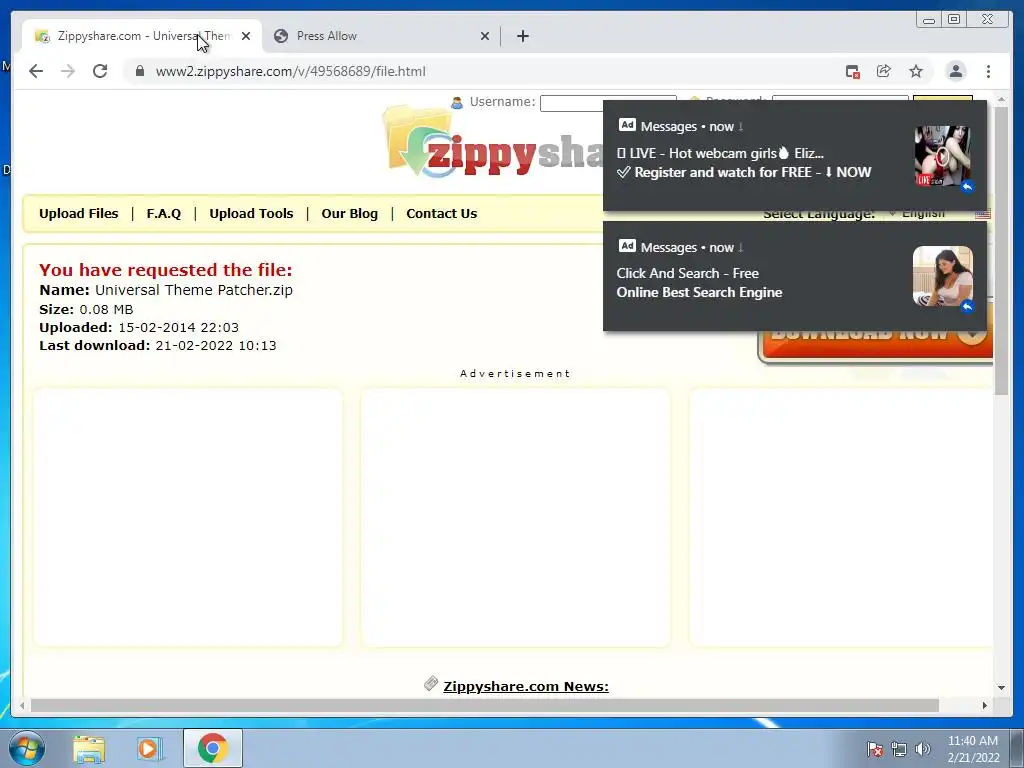
Task: Open the Zippyshare.com News link
Action: pos(526,686)
